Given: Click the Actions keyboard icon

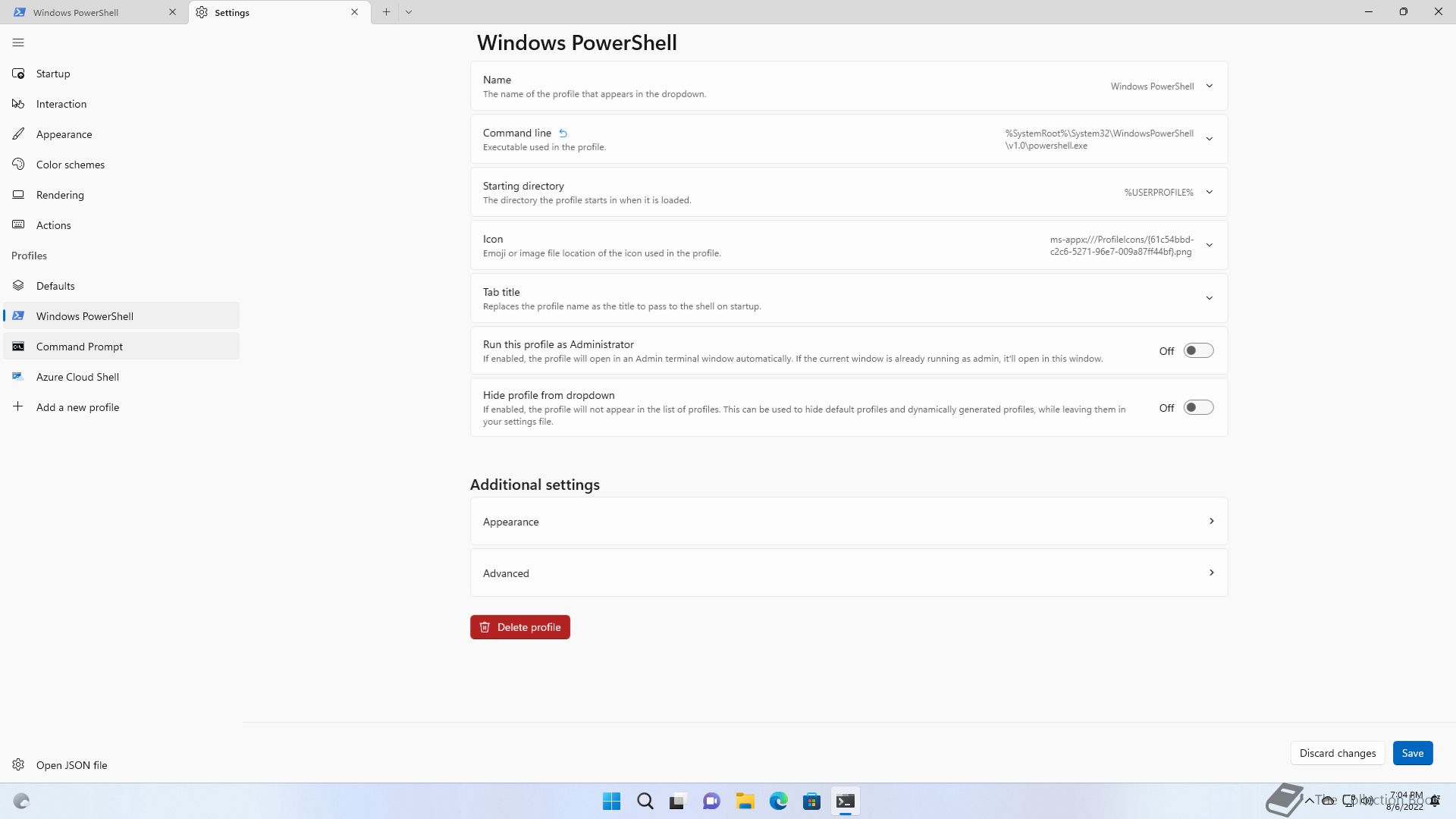Looking at the screenshot, I should [x=18, y=225].
